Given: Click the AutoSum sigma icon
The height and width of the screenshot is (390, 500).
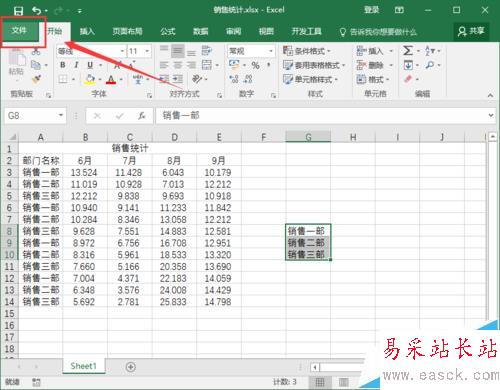Looking at the screenshot, I should (408, 51).
